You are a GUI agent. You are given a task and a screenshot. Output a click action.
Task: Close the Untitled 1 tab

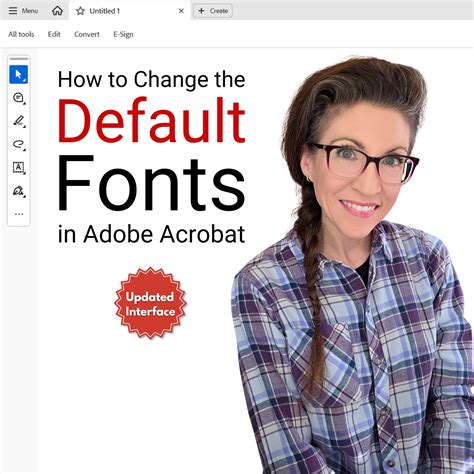point(181,11)
